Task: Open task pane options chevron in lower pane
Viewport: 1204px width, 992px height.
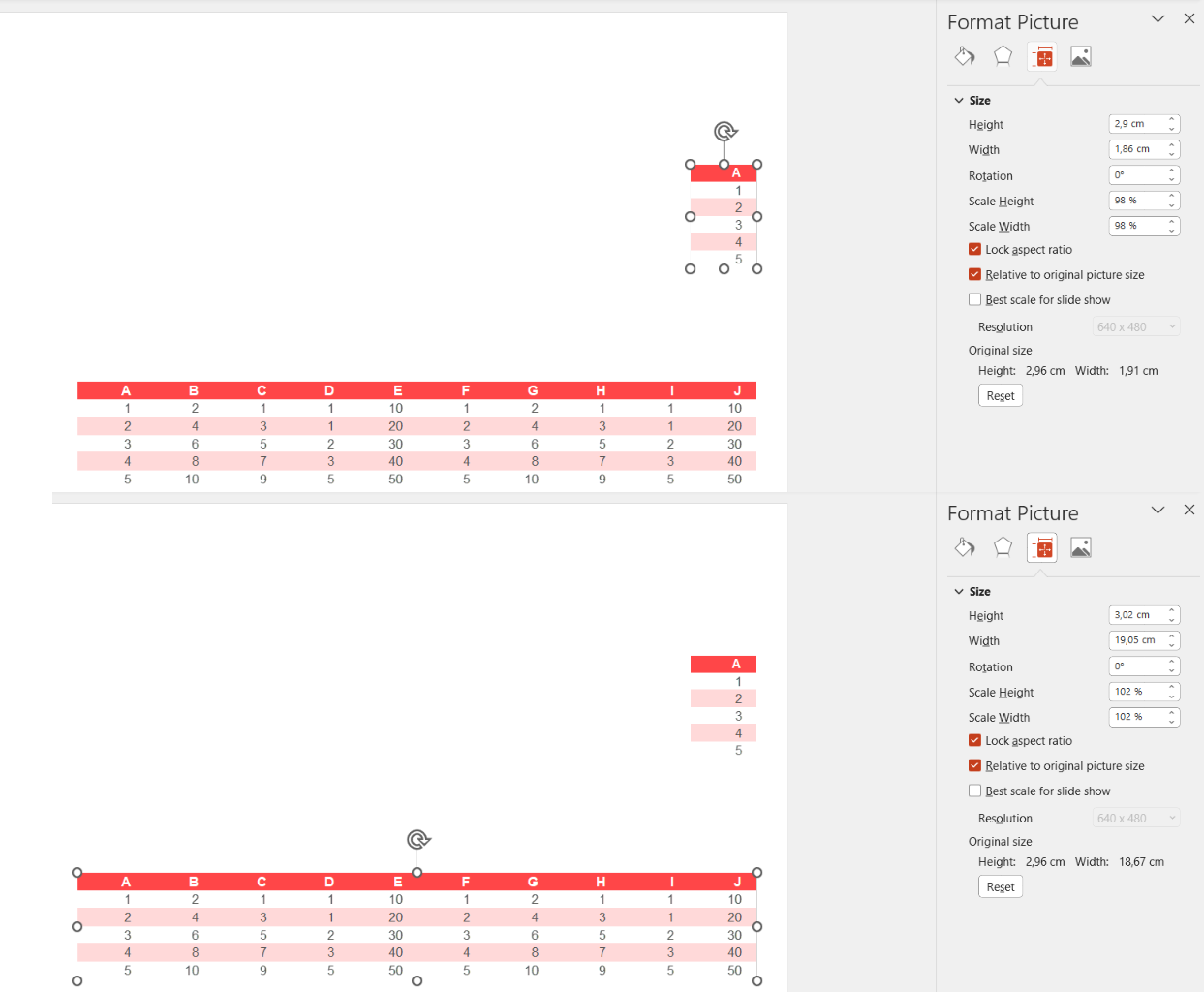Action: pyautogui.click(x=1158, y=510)
